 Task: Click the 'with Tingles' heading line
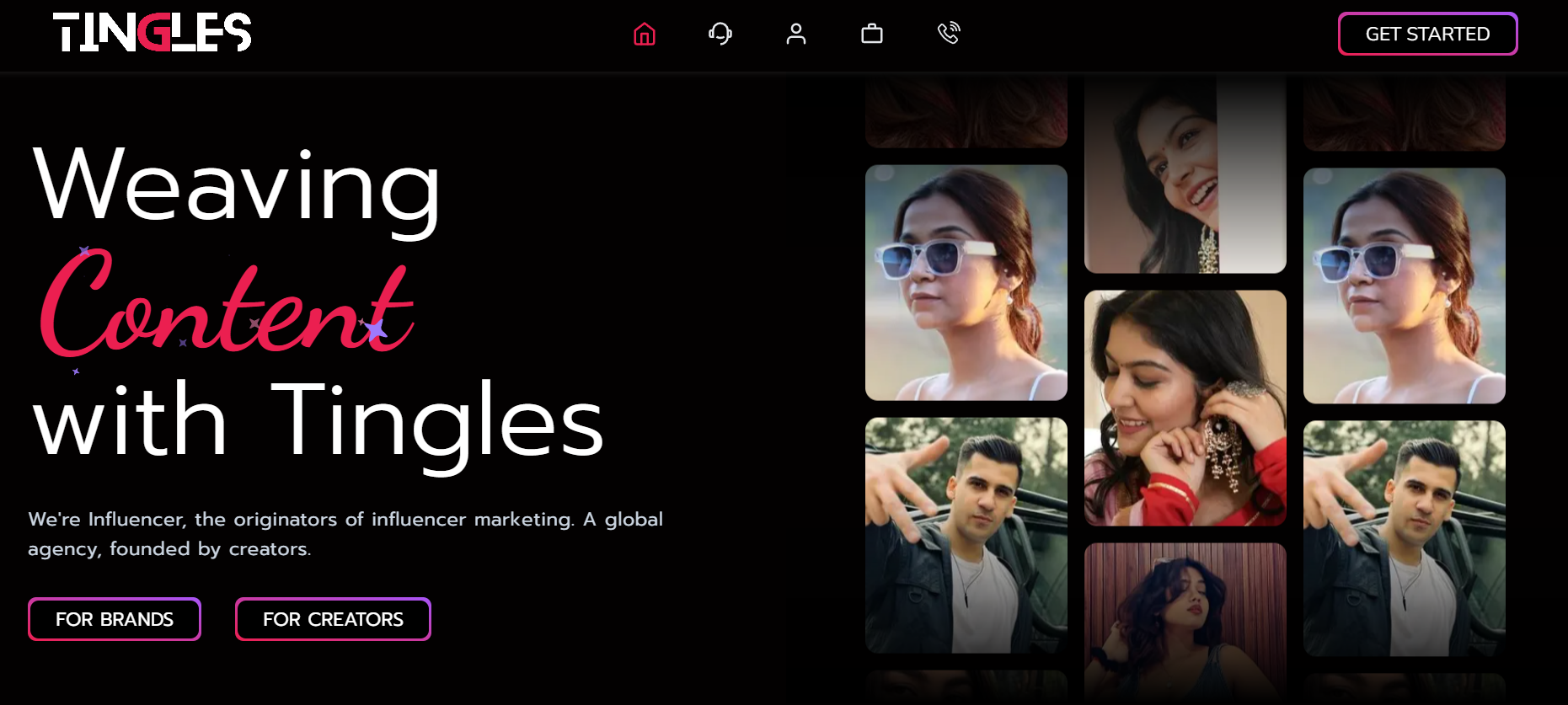click(x=318, y=421)
